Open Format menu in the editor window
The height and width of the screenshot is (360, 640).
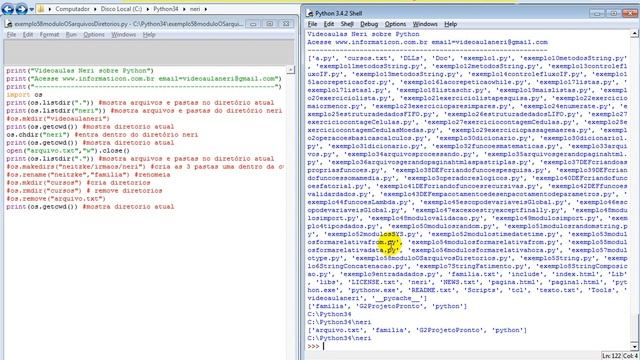click(x=49, y=35)
